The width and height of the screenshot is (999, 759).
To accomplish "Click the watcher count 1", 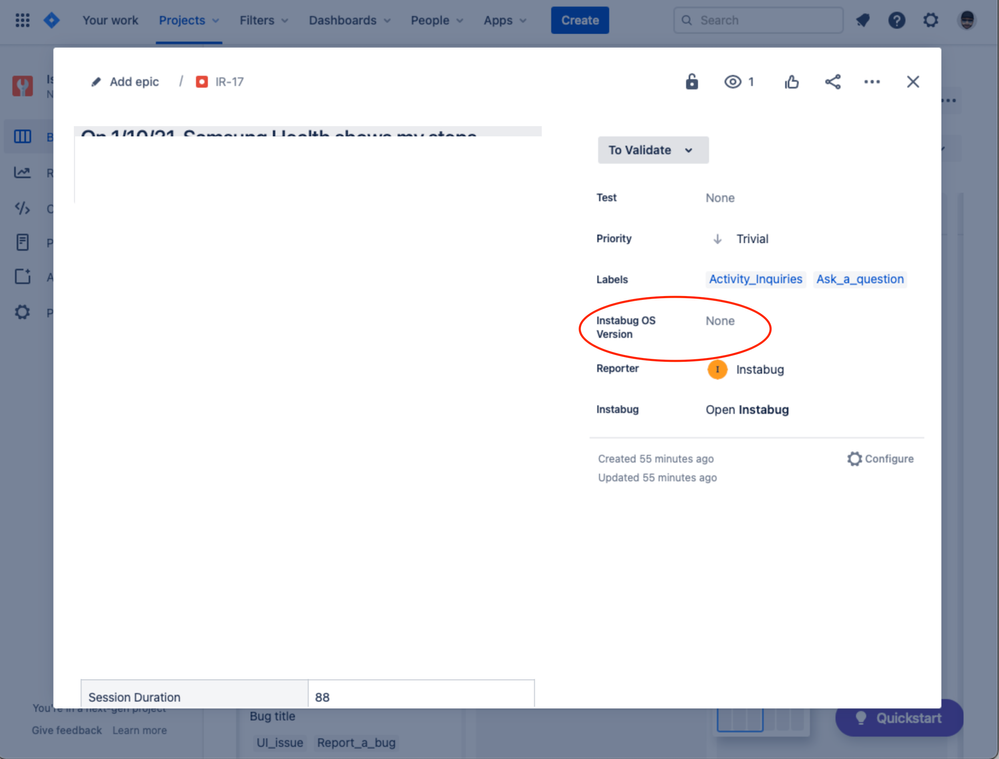I will click(751, 82).
